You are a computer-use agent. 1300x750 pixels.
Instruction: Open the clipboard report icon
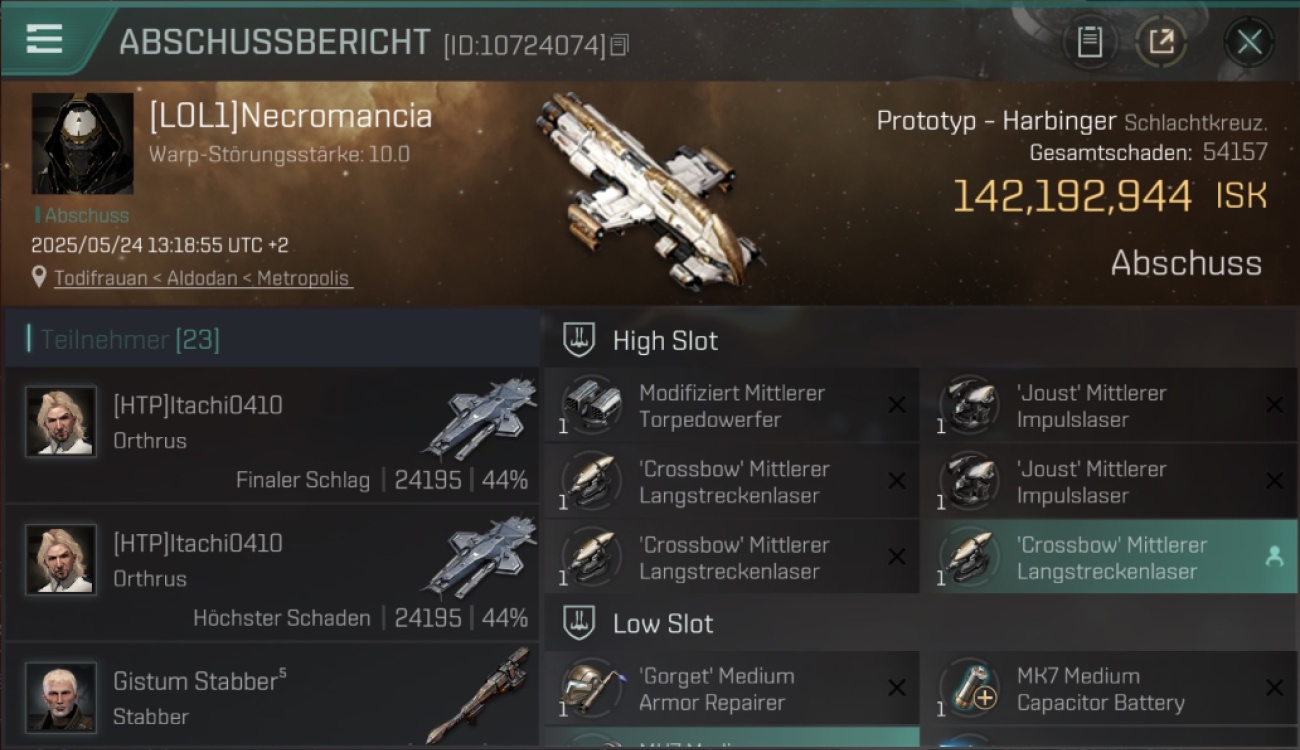[x=1089, y=42]
